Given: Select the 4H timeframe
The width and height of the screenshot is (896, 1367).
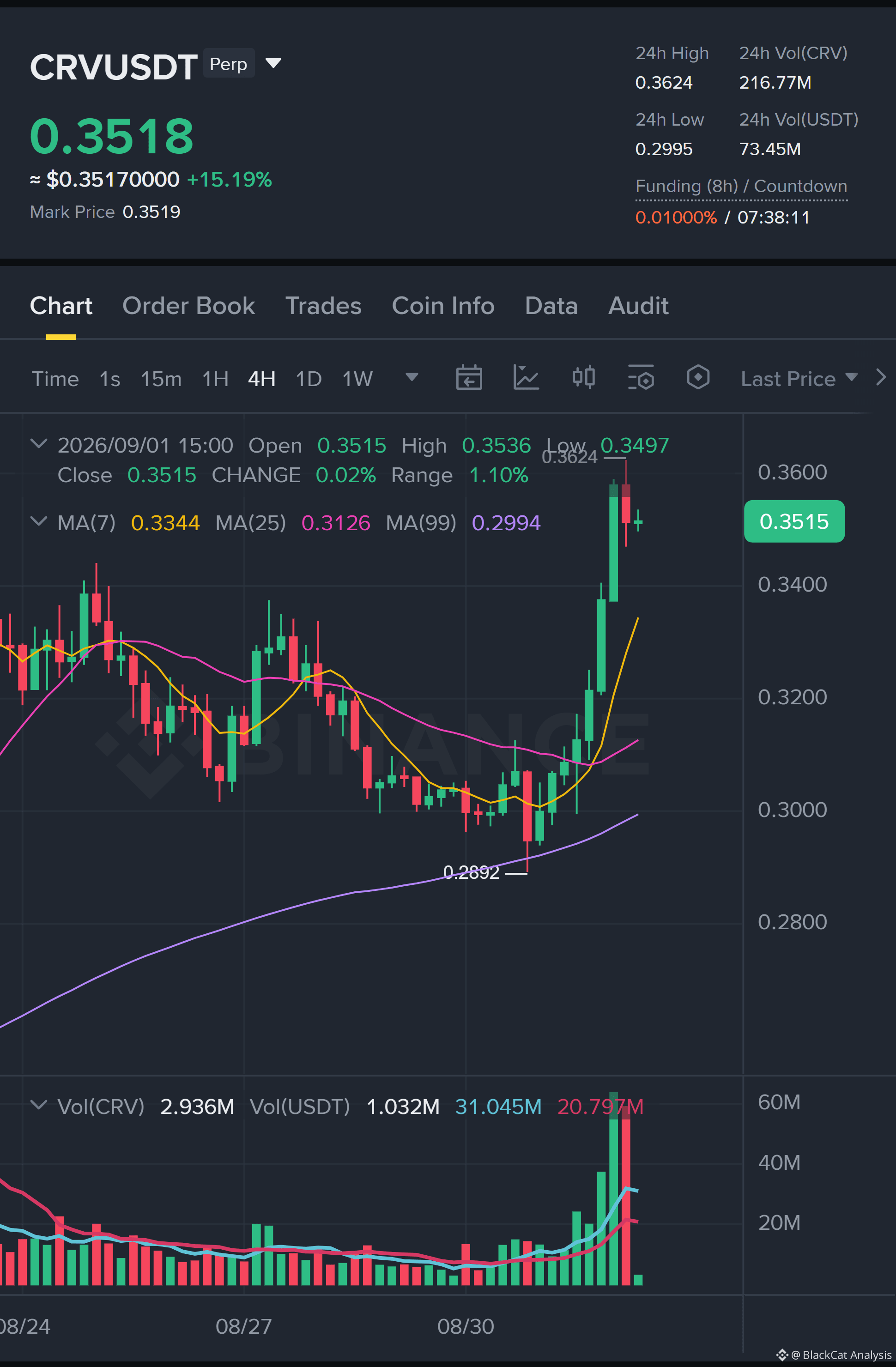Looking at the screenshot, I should [261, 379].
